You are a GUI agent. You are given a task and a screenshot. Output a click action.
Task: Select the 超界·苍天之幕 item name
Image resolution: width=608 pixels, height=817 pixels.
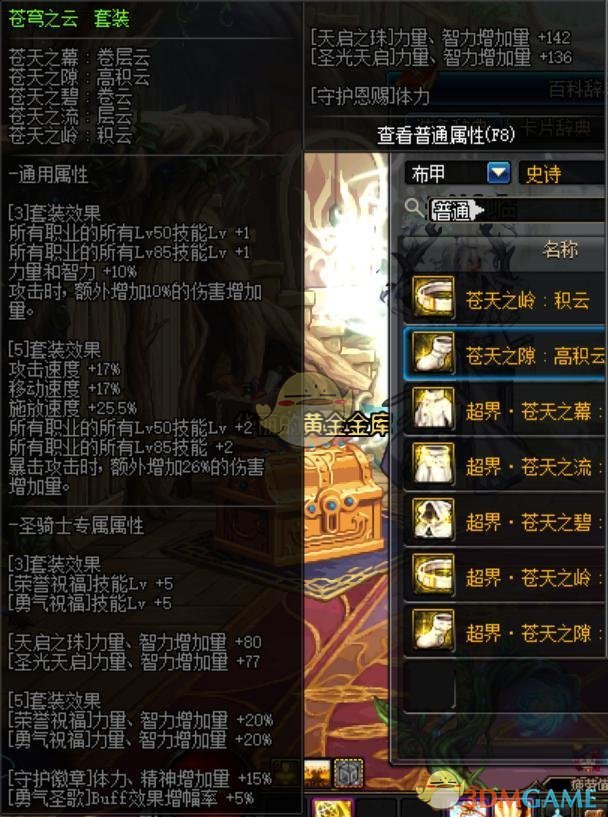[x=528, y=411]
